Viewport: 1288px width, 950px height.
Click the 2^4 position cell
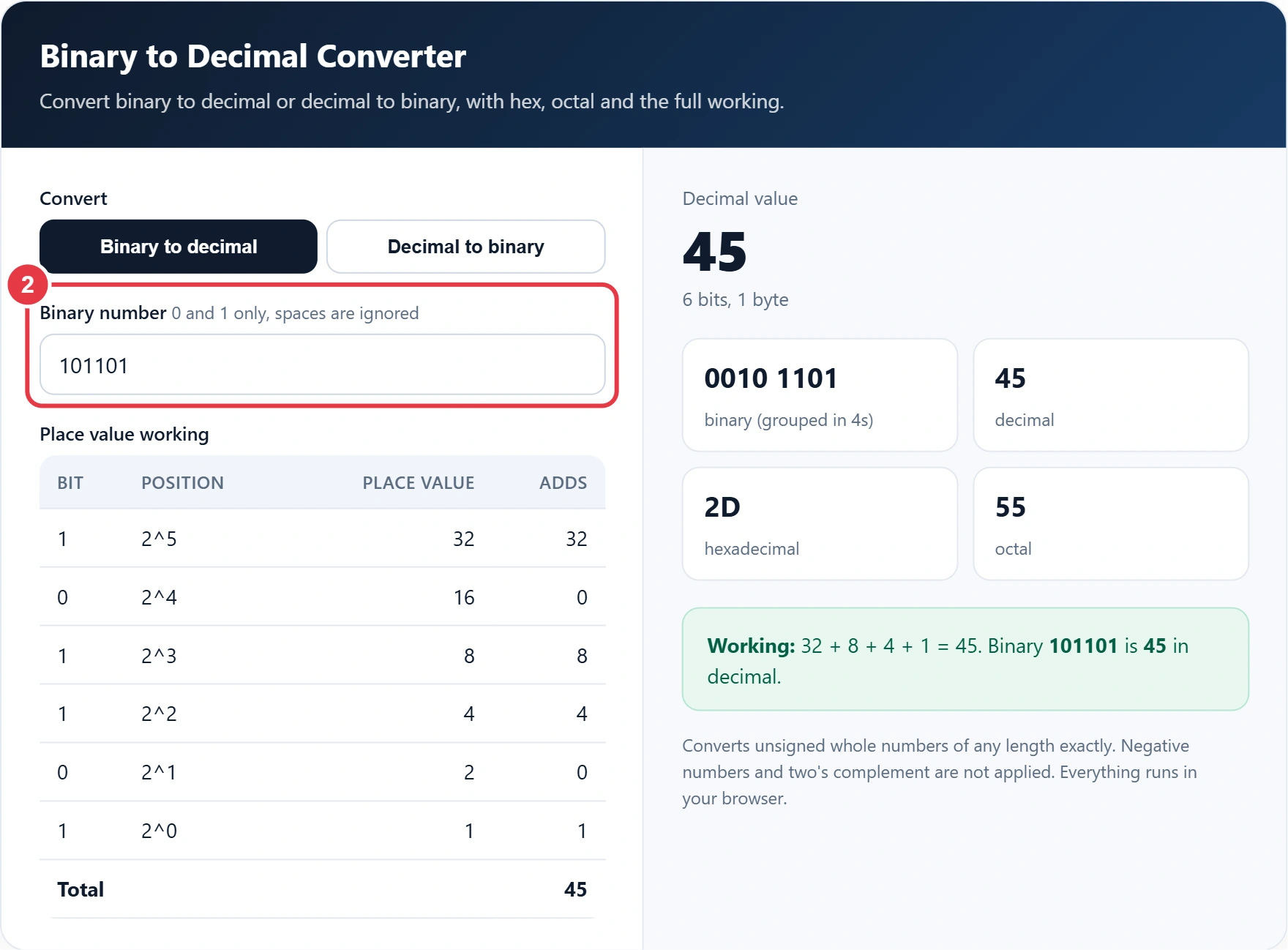(159, 597)
